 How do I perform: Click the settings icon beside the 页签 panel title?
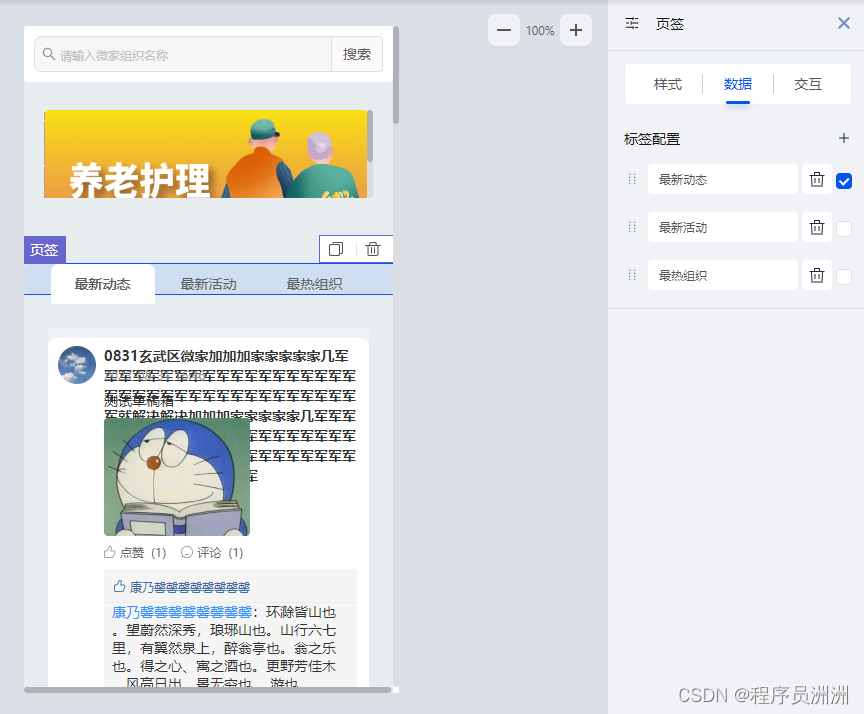click(x=631, y=23)
